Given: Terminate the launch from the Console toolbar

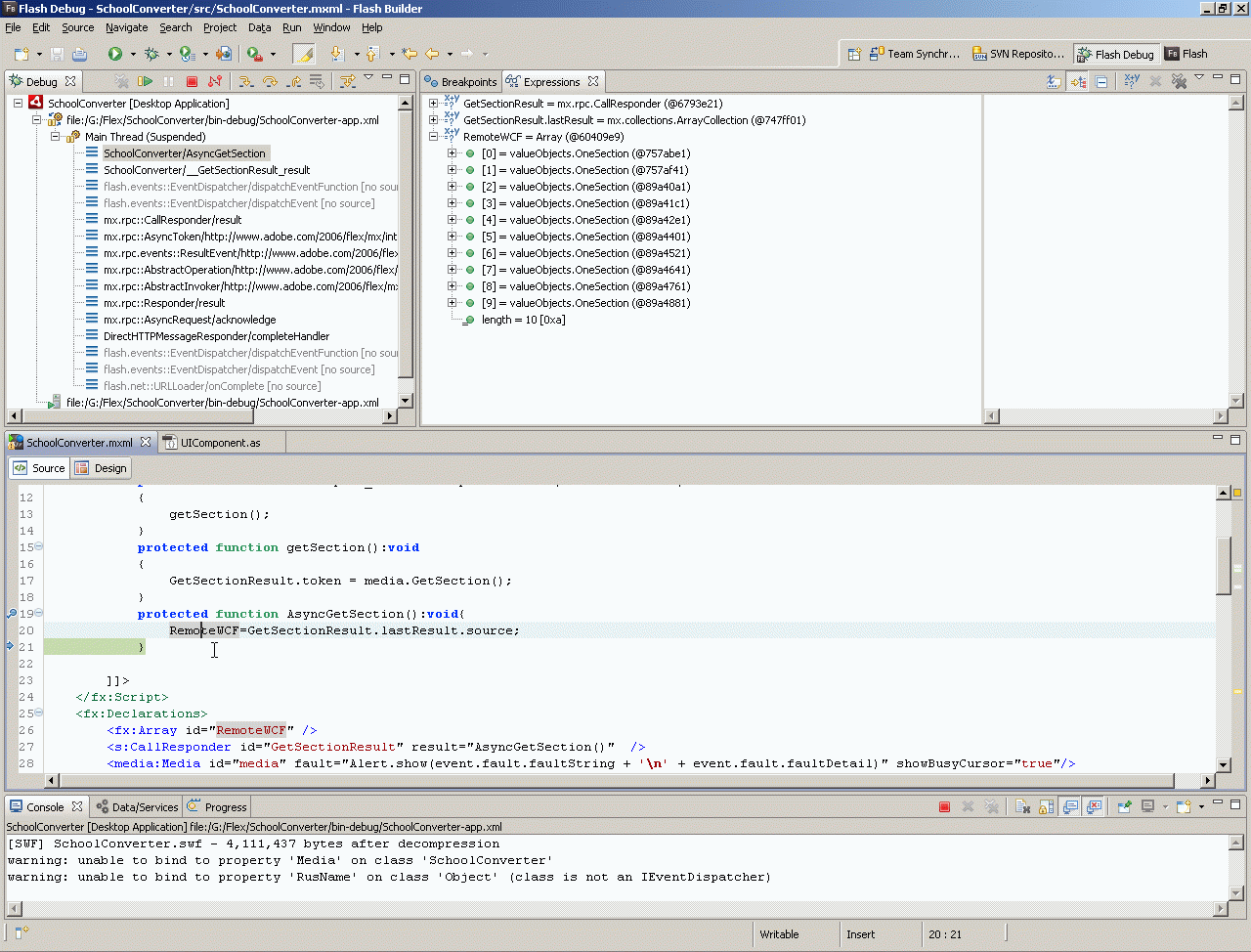Looking at the screenshot, I should coord(944,807).
